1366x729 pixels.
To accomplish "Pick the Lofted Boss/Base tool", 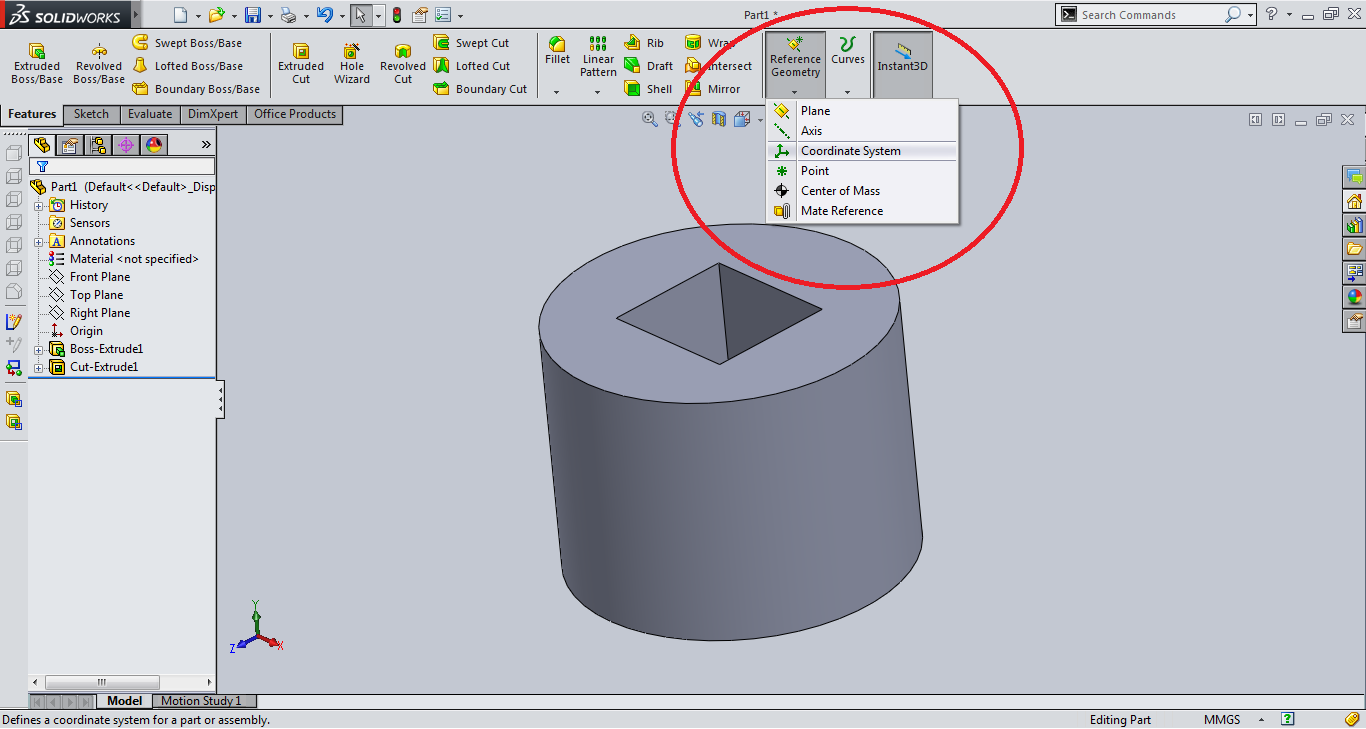I will tap(188, 66).
